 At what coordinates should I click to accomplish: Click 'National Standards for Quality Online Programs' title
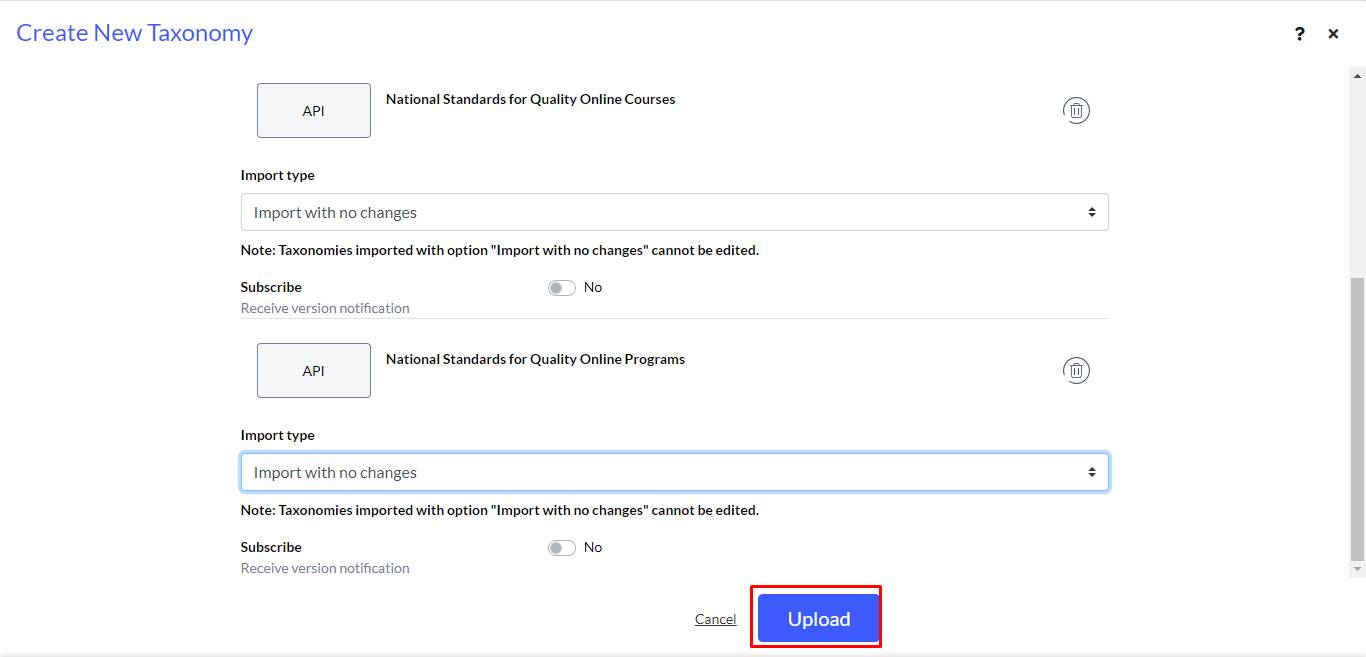(536, 359)
